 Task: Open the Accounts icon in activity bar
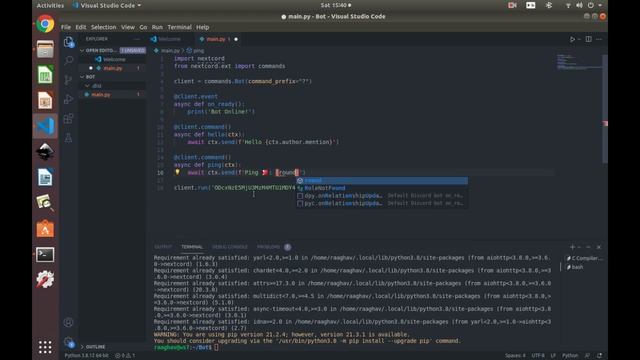tap(69, 322)
